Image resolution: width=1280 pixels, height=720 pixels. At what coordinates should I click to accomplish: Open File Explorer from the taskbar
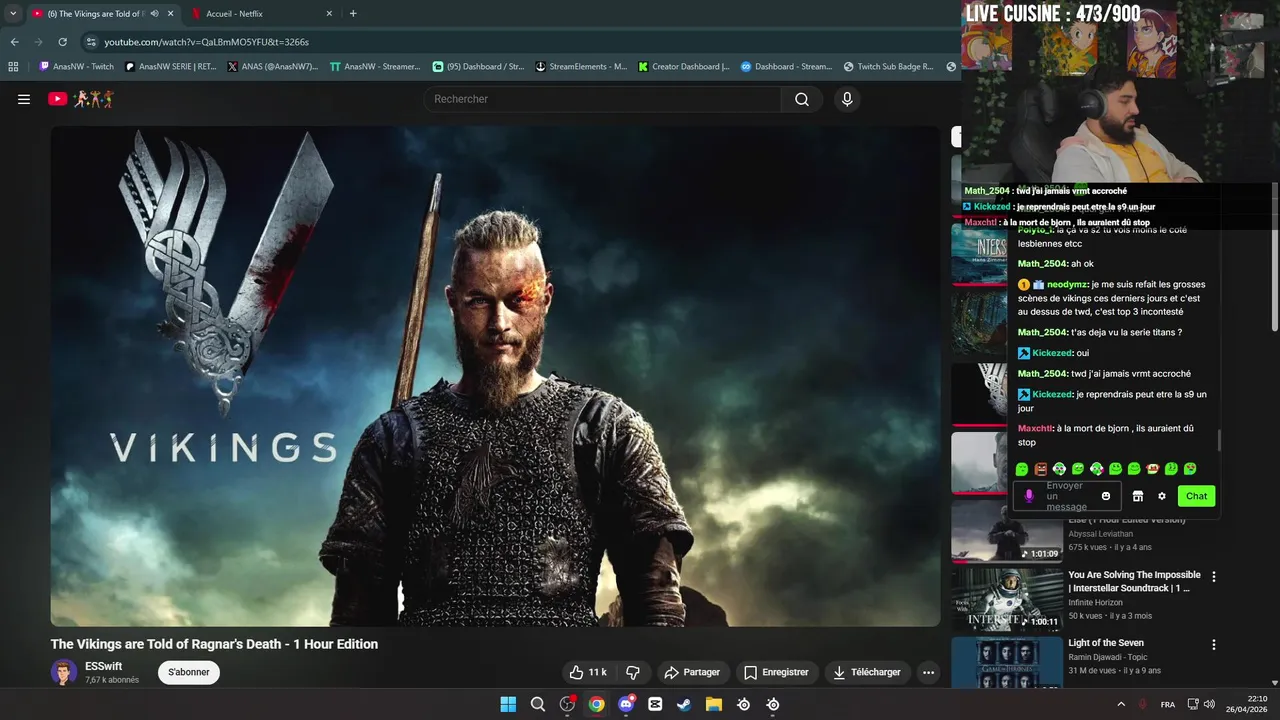click(714, 704)
